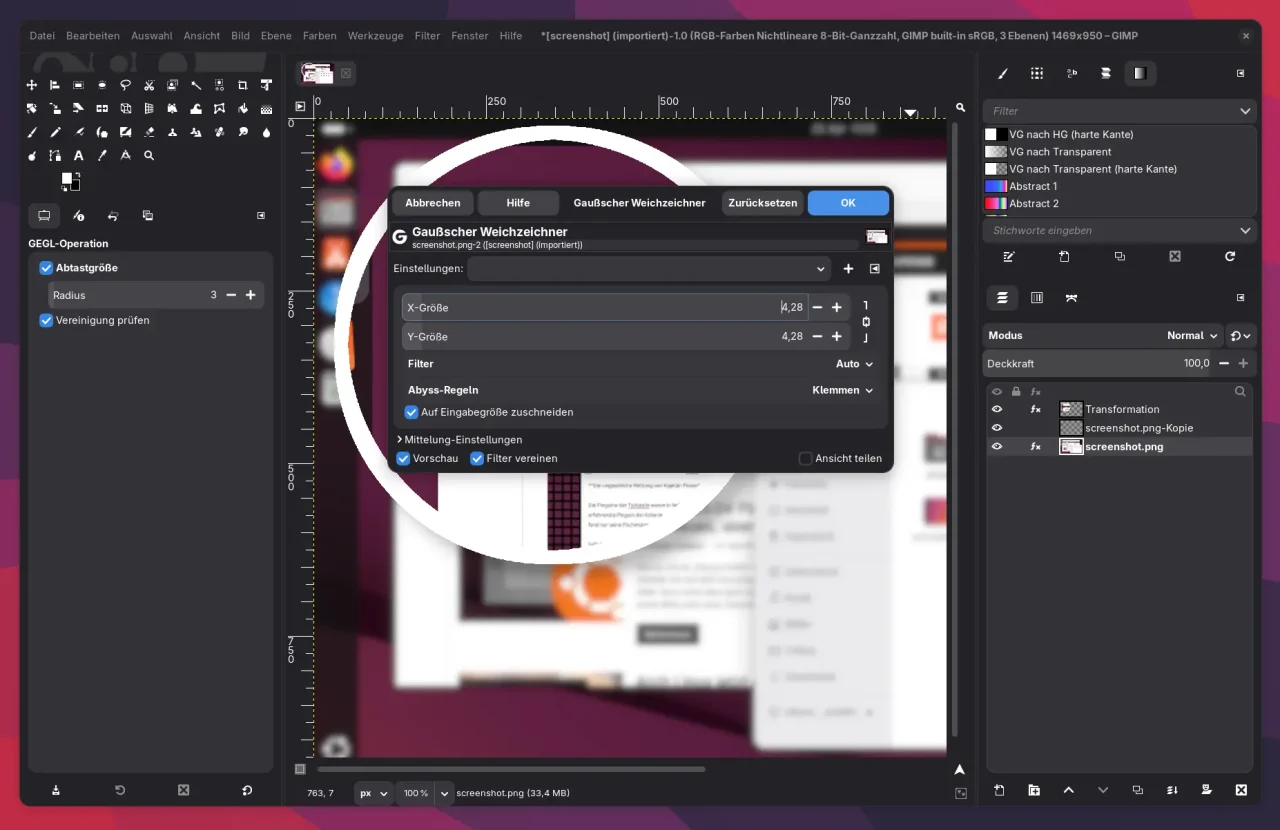Image resolution: width=1280 pixels, height=830 pixels.
Task: Open the Modus Normal dropdown
Action: pyautogui.click(x=1193, y=336)
